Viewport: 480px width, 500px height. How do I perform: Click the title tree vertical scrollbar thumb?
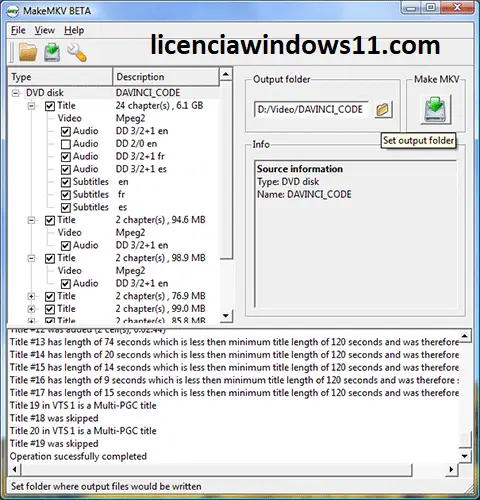click(x=226, y=169)
